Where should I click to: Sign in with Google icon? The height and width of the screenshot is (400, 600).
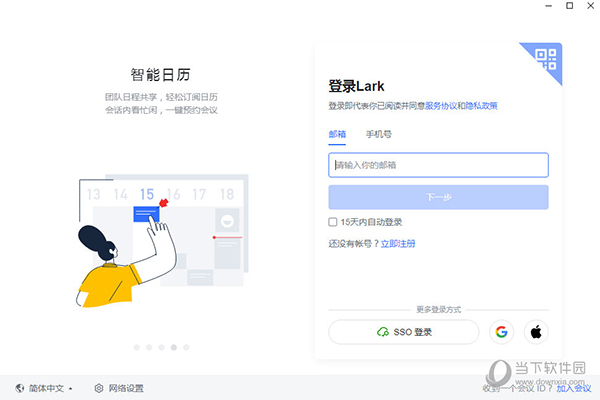point(501,332)
